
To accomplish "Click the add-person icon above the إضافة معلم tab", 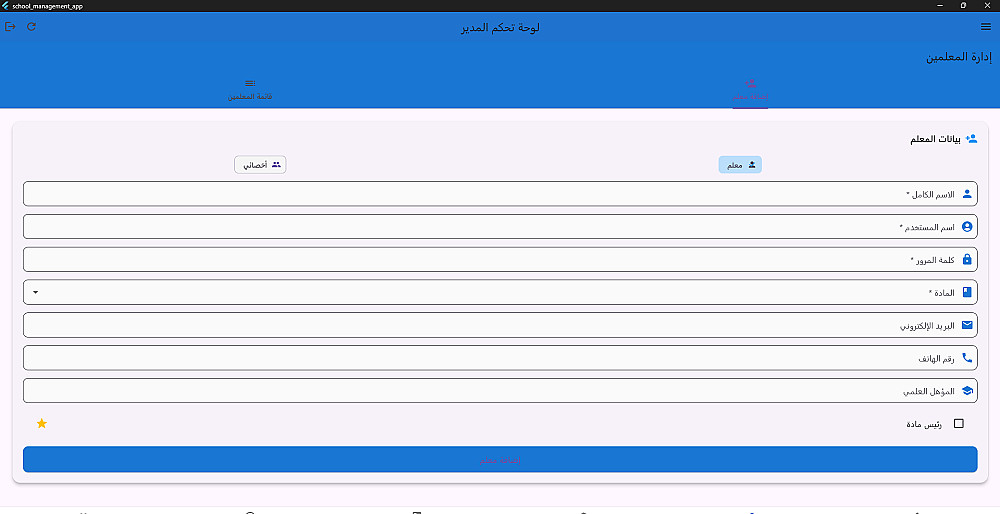I will pos(750,84).
